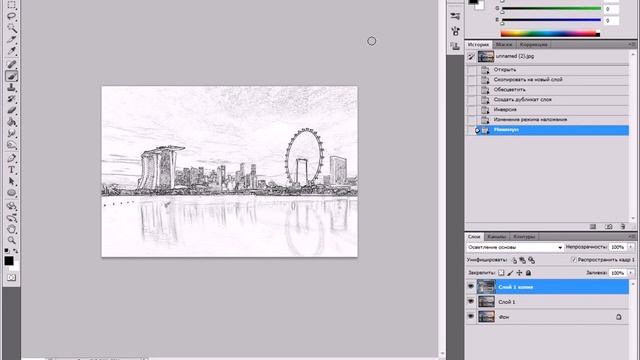Screen dimensions: 640x360
Task: Click lock transparent pixels icon
Action: point(501,273)
